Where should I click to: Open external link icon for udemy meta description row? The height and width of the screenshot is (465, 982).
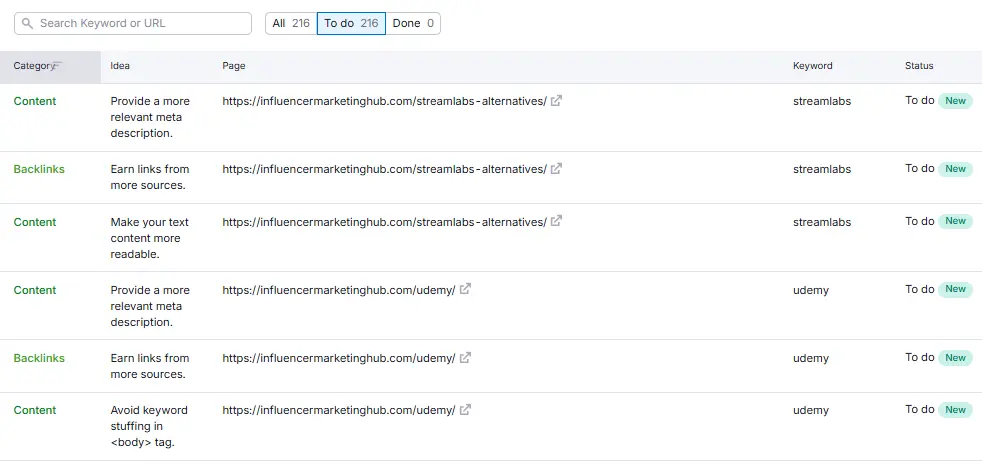coord(465,290)
